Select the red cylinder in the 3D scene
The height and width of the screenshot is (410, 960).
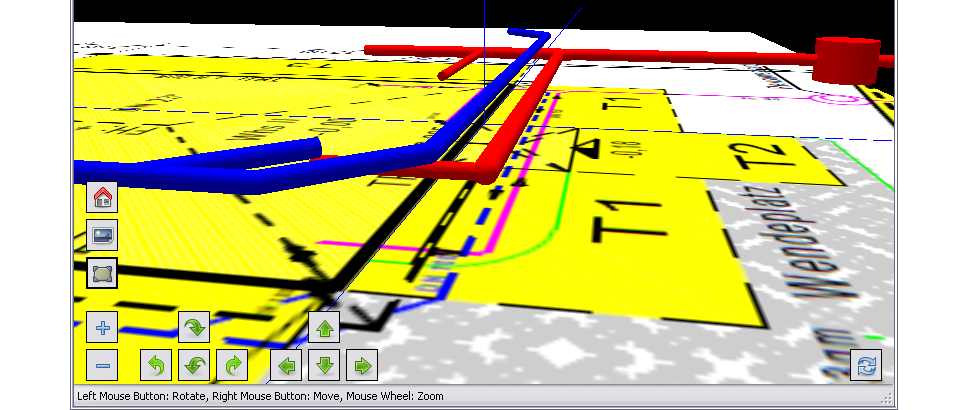846,60
